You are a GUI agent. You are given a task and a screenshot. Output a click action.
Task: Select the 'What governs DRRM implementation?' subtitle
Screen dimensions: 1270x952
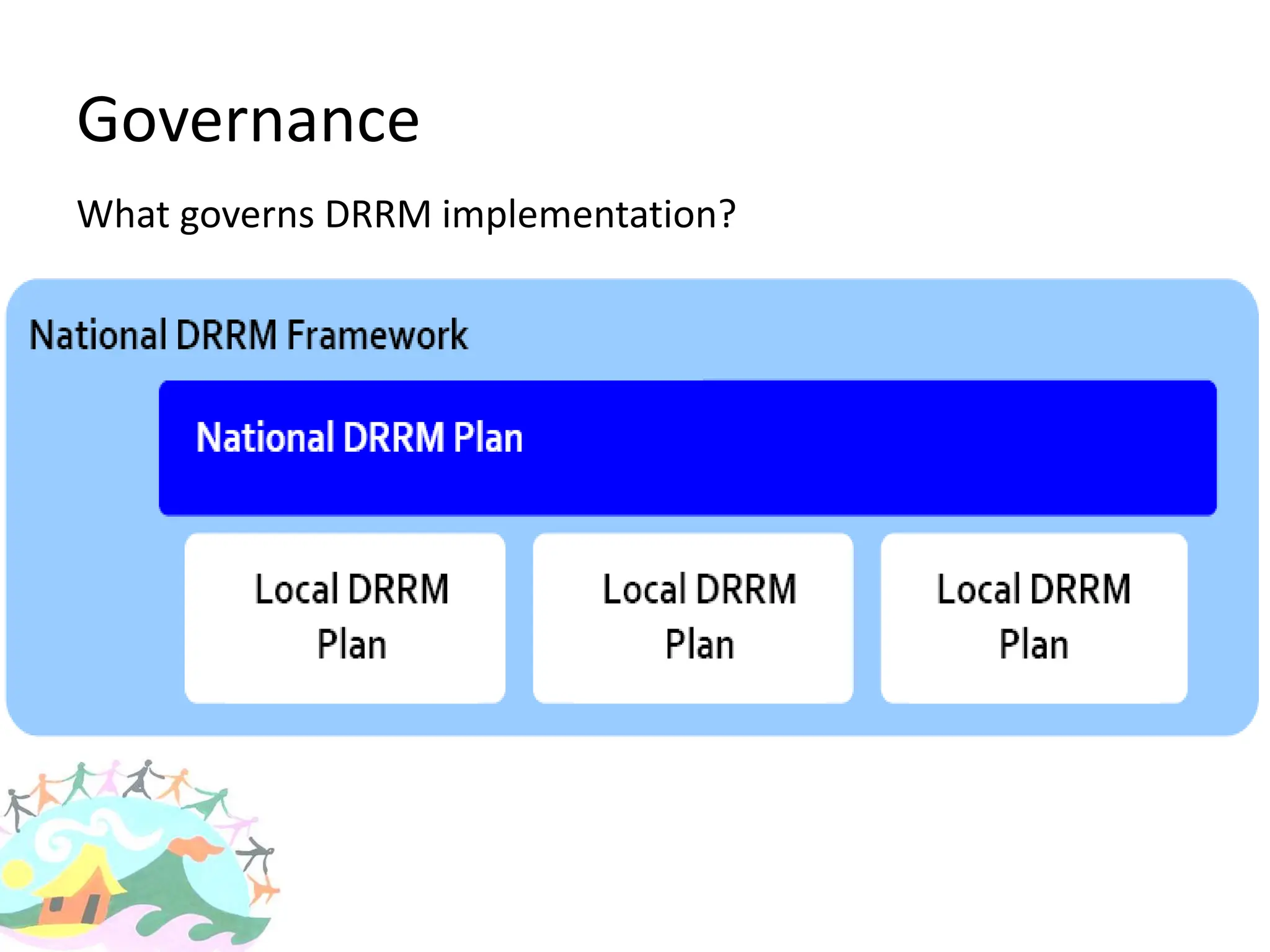[406, 214]
